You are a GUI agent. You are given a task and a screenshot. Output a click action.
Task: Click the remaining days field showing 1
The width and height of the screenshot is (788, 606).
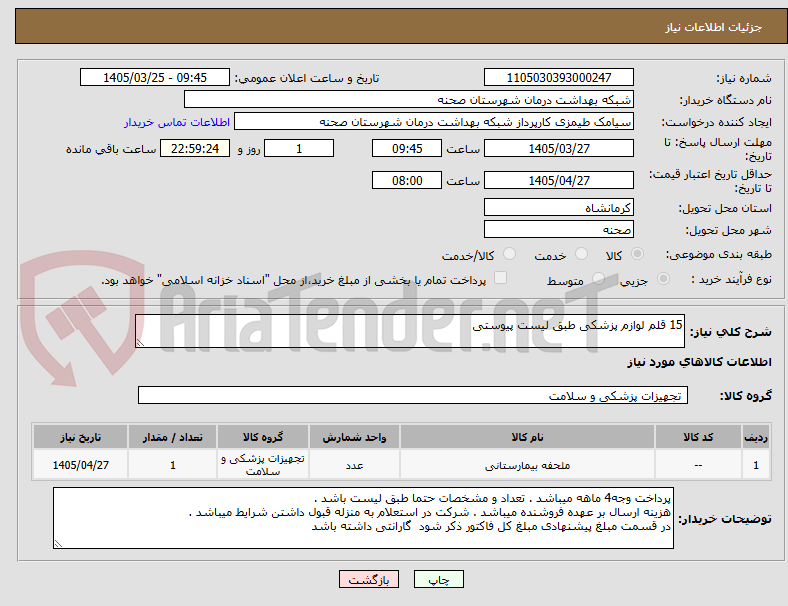coord(299,148)
